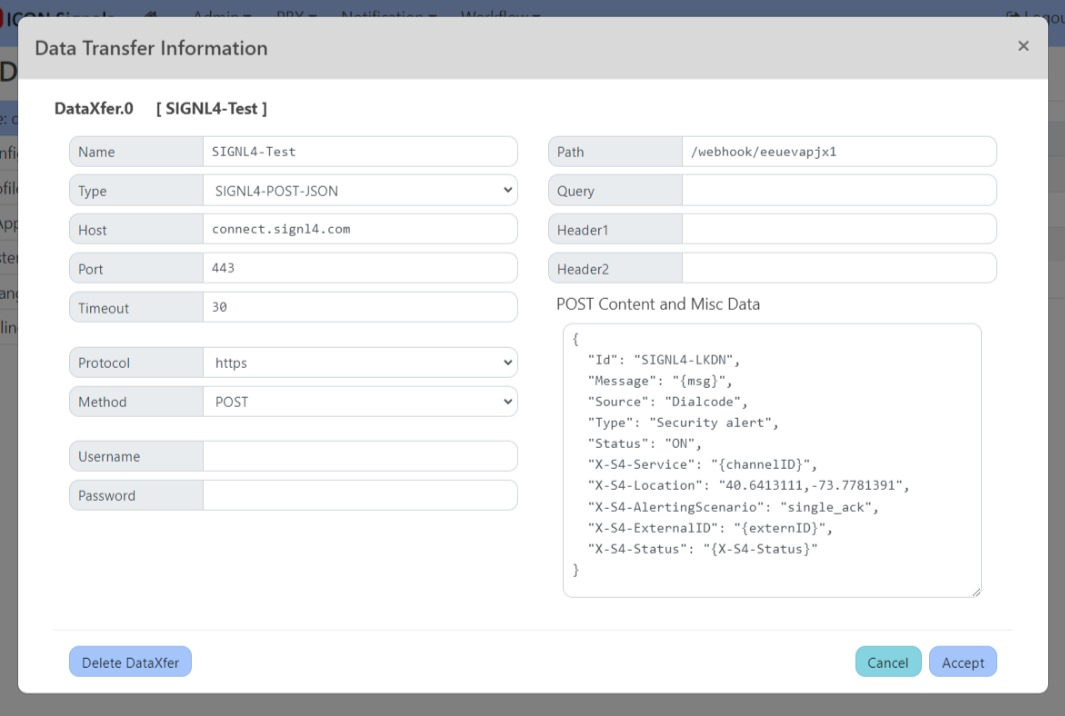1065x716 pixels.
Task: Click the home icon in the navbar
Action: (x=151, y=15)
